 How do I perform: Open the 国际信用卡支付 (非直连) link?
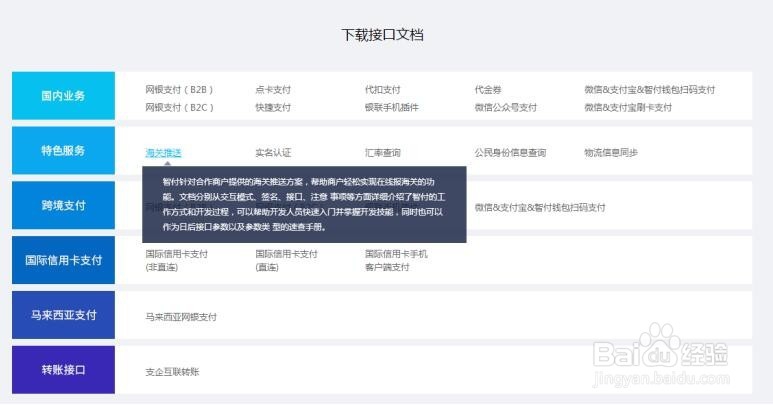(176, 261)
